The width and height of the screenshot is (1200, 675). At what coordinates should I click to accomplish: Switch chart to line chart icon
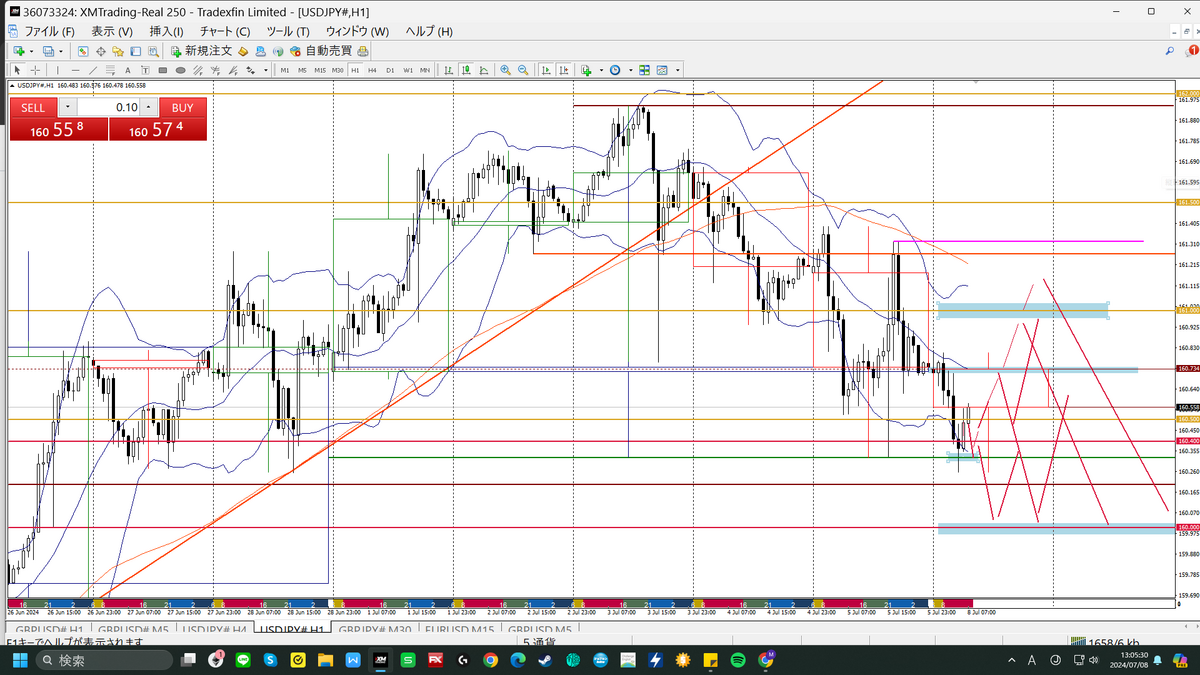click(484, 70)
